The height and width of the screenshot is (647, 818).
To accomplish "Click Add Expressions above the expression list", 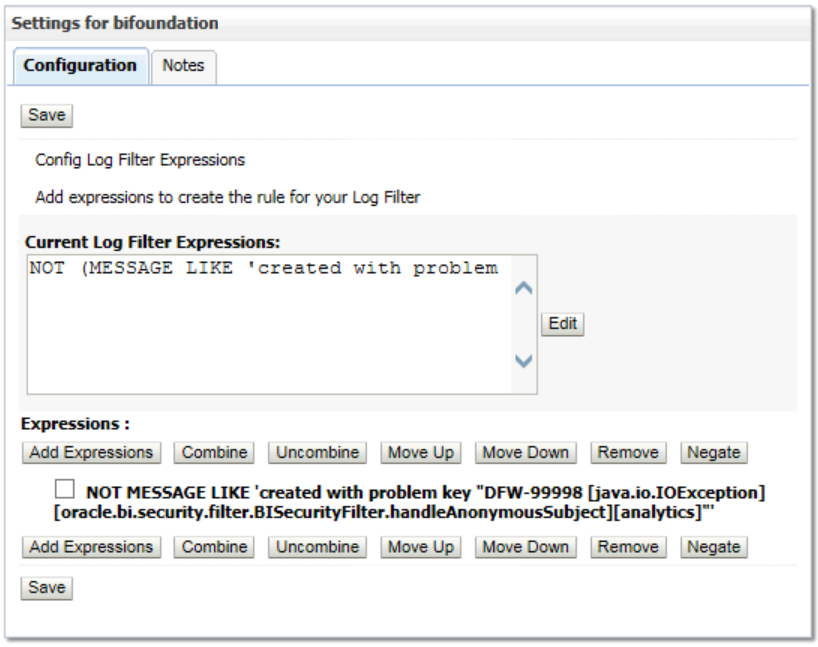I will (x=91, y=452).
